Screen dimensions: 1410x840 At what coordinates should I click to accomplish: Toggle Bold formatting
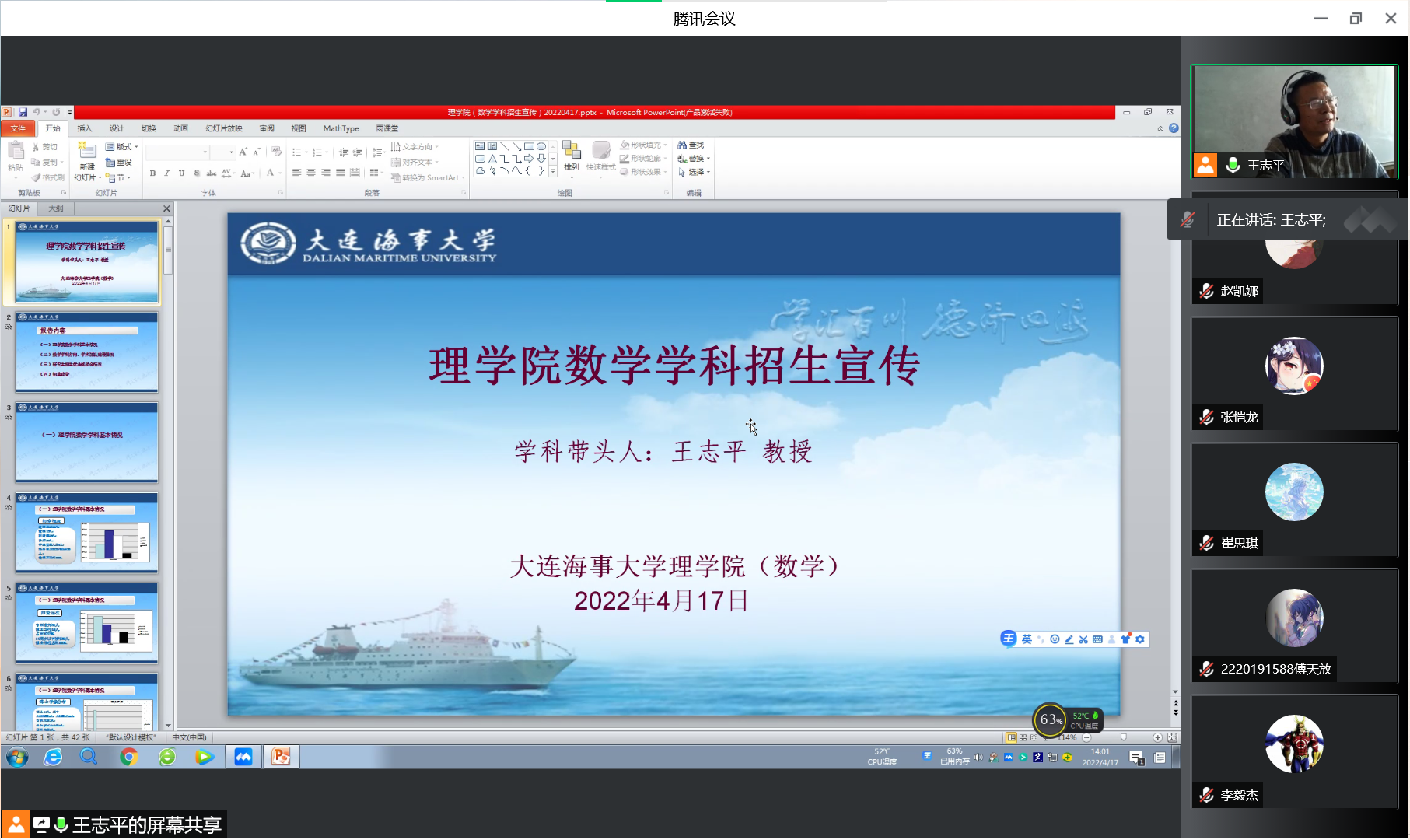[x=152, y=173]
